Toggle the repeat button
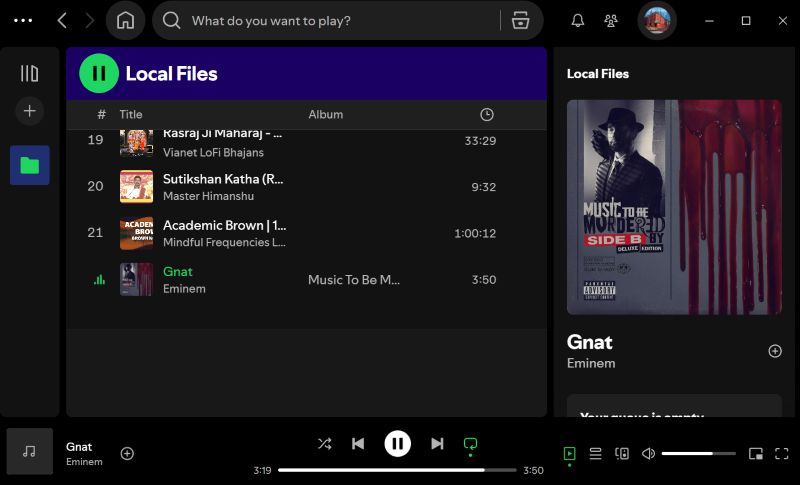This screenshot has height=485, width=800. (470, 444)
